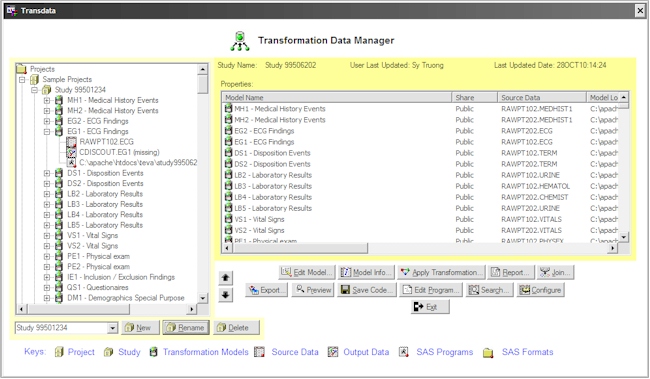Sort by the Model Name column header

(337, 97)
